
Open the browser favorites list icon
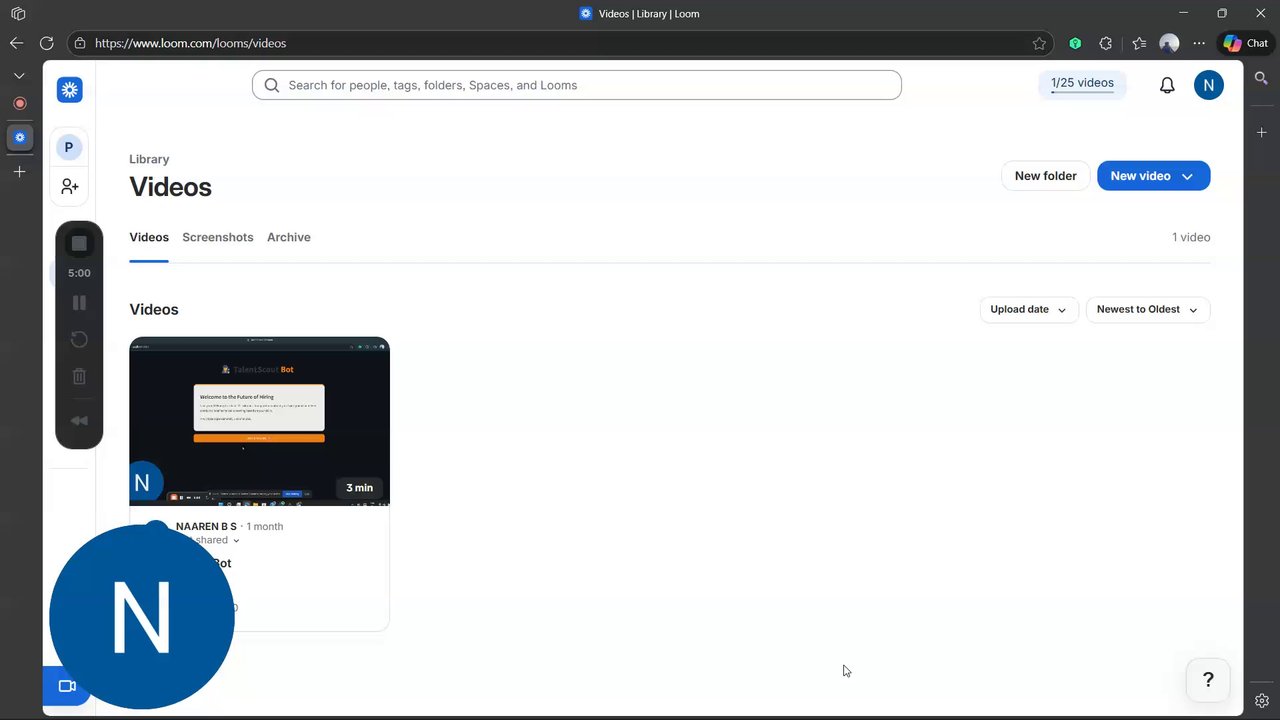click(1139, 43)
